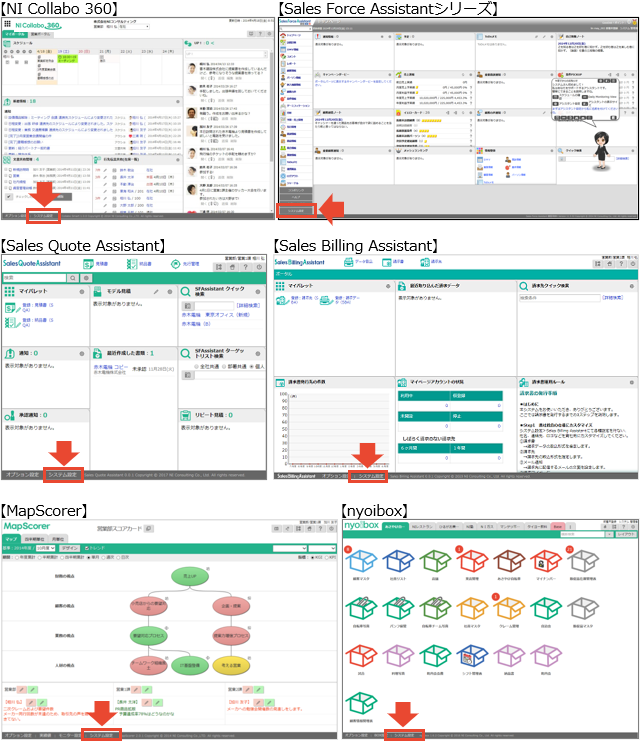Click the pencil edit icon in モデル見積 panel
The image size is (640, 742).
point(156,292)
